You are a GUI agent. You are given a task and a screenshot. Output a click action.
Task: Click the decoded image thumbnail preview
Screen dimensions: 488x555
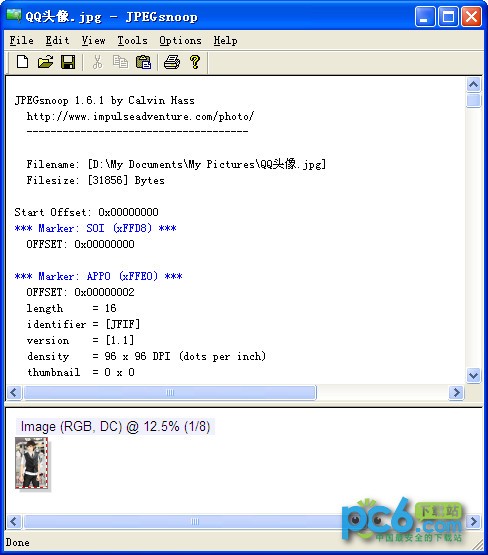[31, 463]
